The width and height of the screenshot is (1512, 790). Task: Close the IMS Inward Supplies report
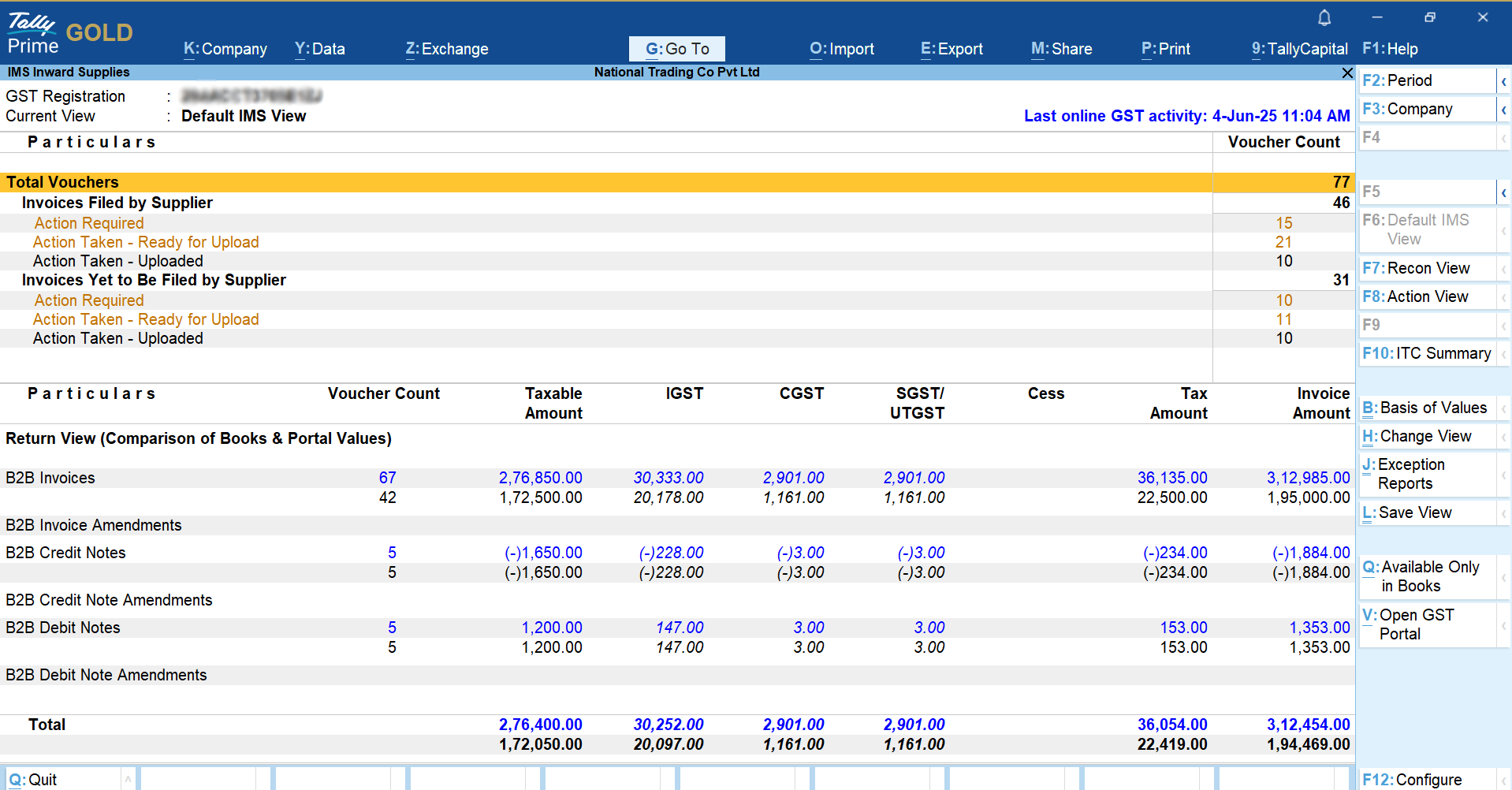pyautogui.click(x=1346, y=73)
